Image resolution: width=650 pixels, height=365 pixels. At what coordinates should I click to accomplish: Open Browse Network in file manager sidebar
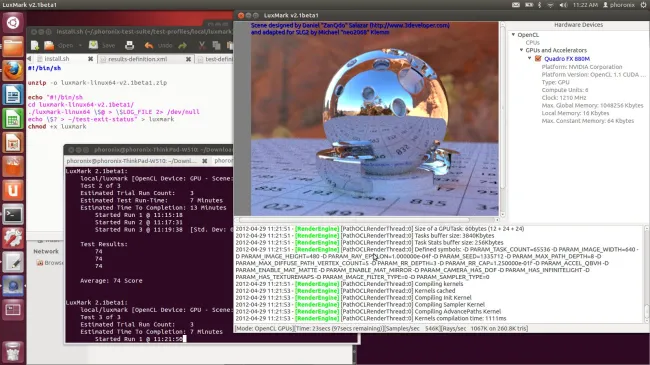pyautogui.click(x=50, y=263)
